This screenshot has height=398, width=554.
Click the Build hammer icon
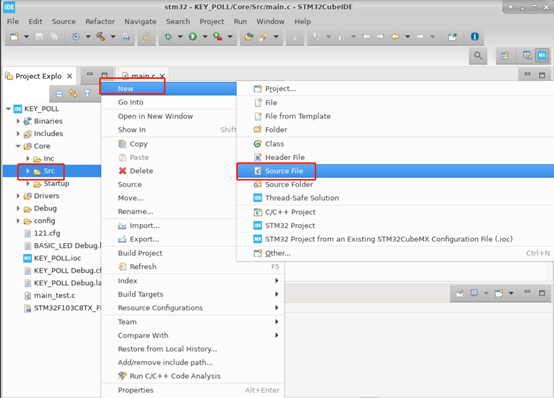click(x=101, y=36)
